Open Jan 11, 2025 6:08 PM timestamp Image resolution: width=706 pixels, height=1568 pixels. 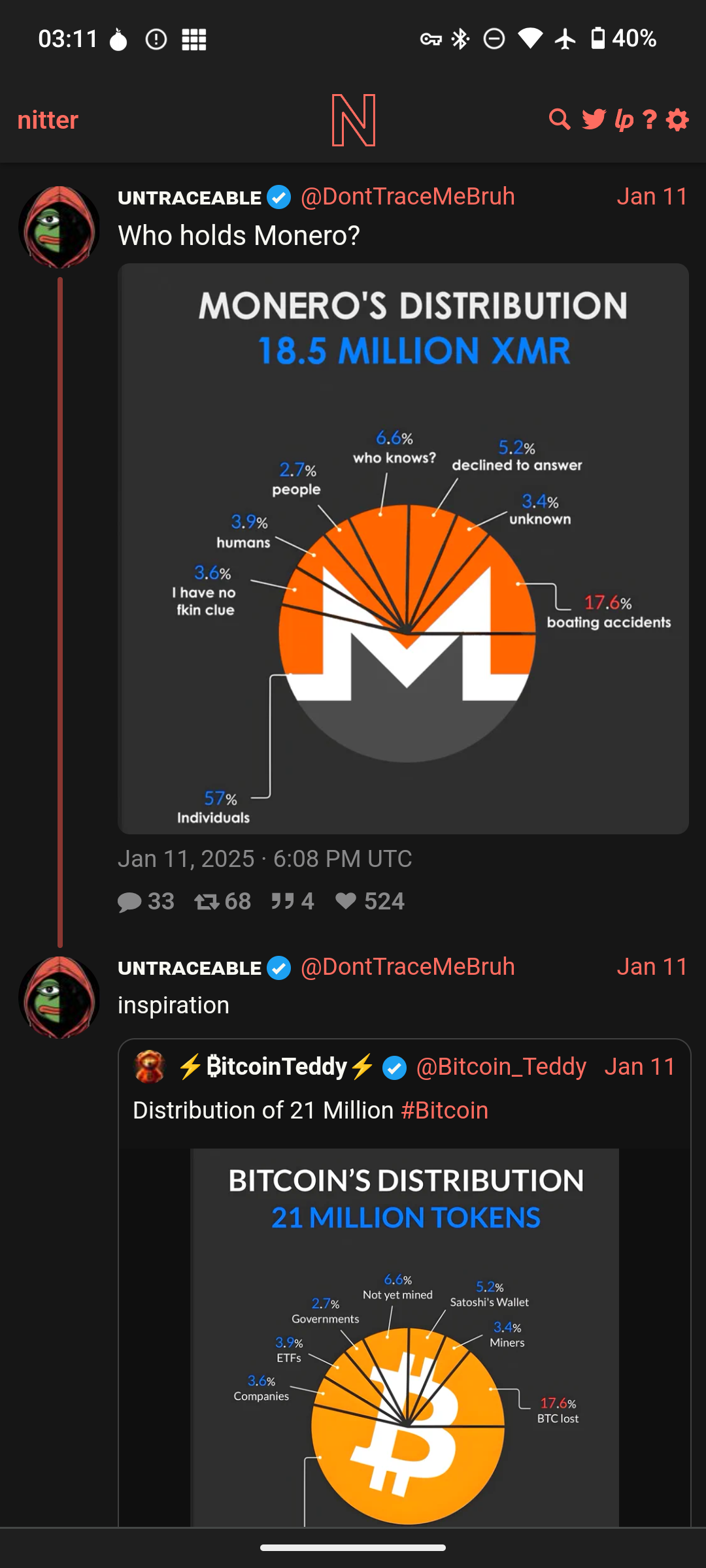click(x=265, y=858)
